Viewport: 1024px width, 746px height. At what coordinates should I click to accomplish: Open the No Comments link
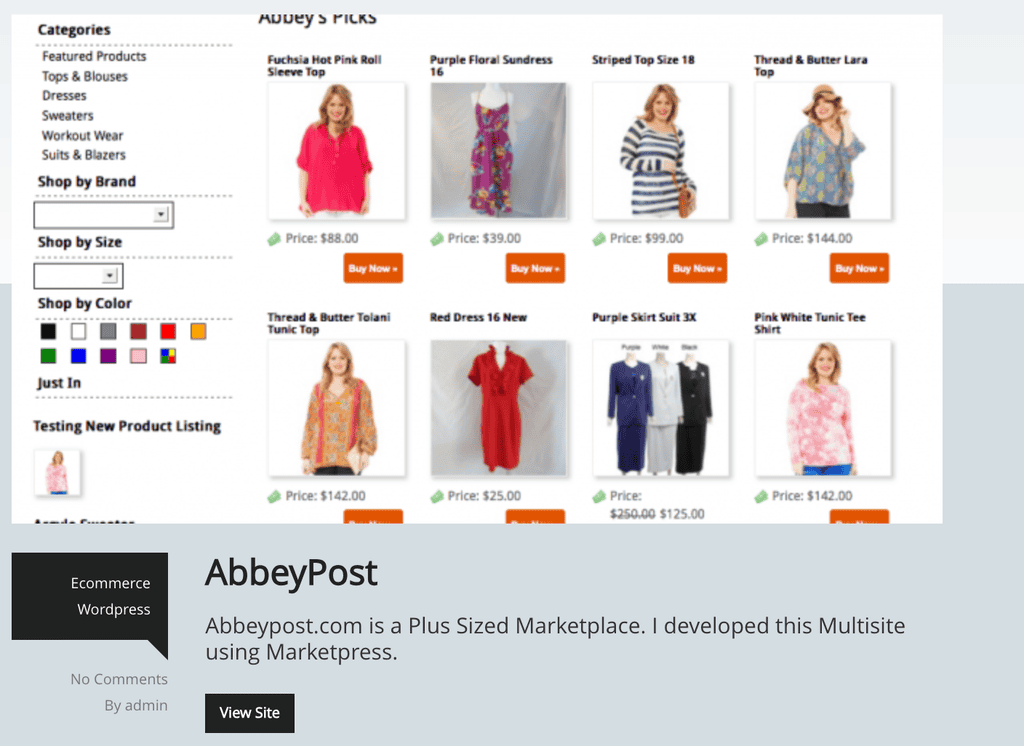tap(119, 679)
